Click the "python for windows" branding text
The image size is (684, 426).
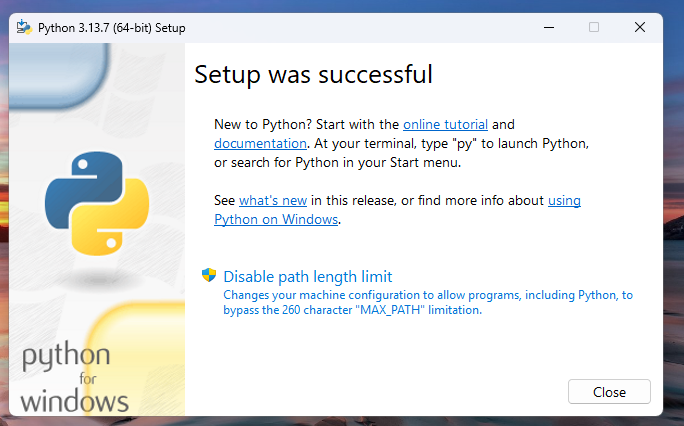75,379
